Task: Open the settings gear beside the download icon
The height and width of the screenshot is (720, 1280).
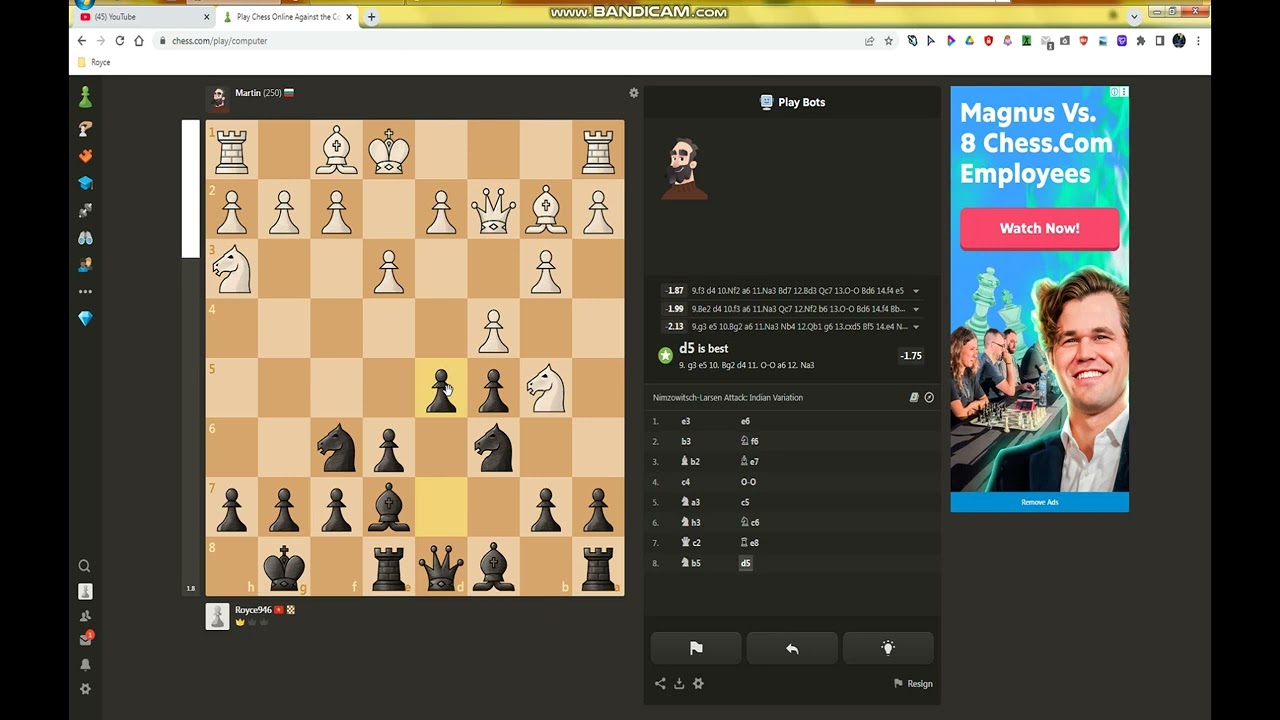Action: coord(698,684)
